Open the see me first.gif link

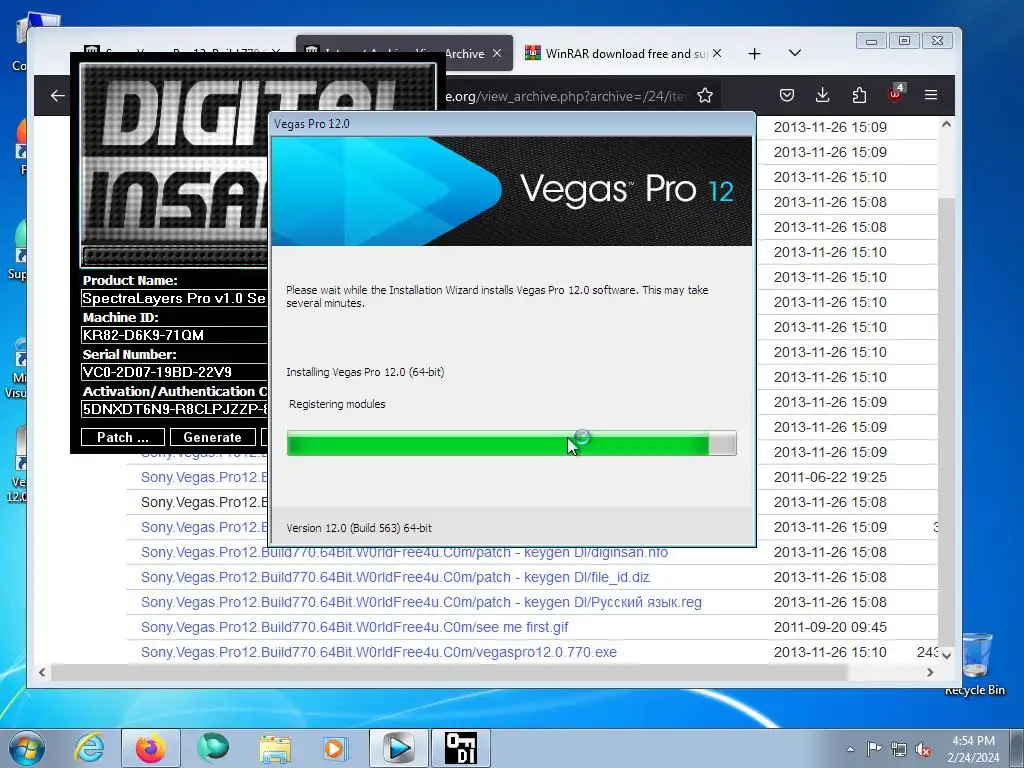pyautogui.click(x=355, y=628)
